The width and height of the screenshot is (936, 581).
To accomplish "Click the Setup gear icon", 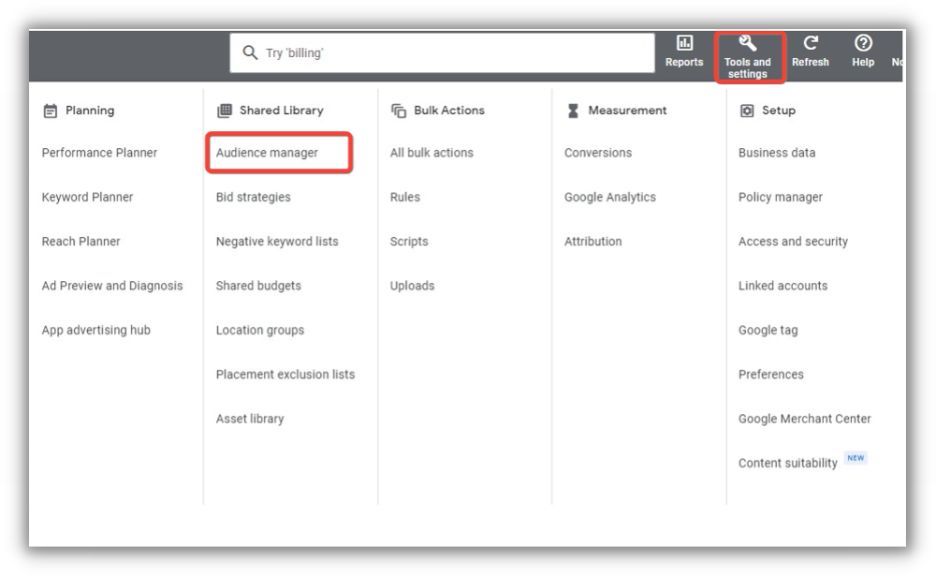I will 747,110.
